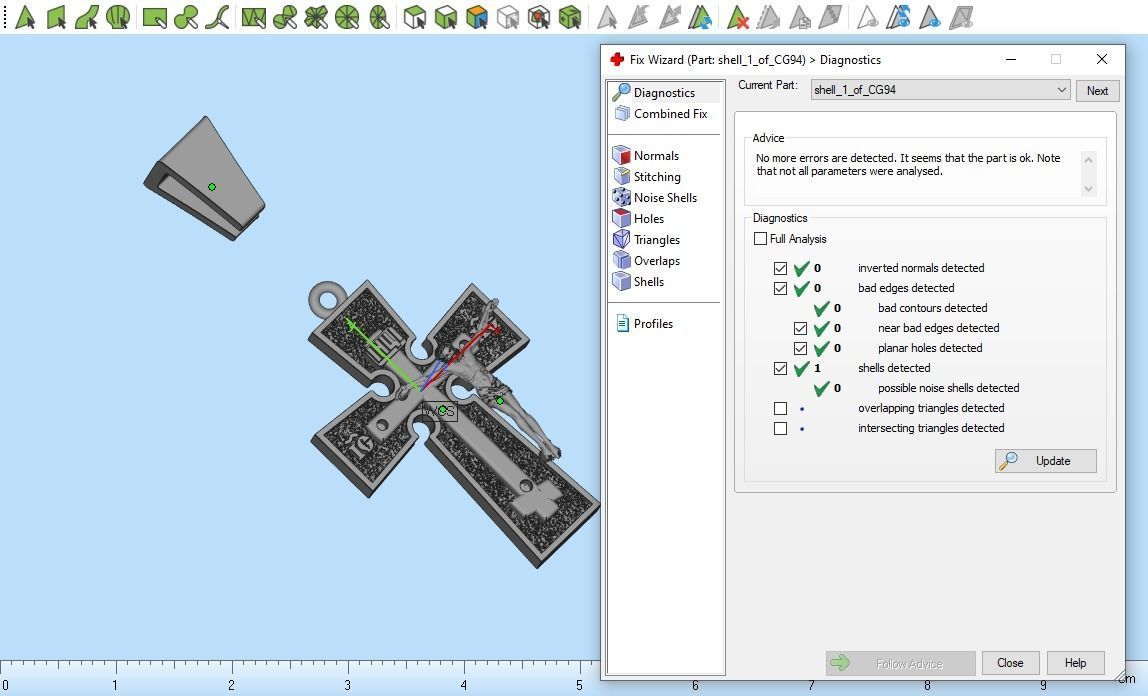Close the Fix Wizard dialog
The height and width of the screenshot is (696, 1148).
(x=1010, y=663)
